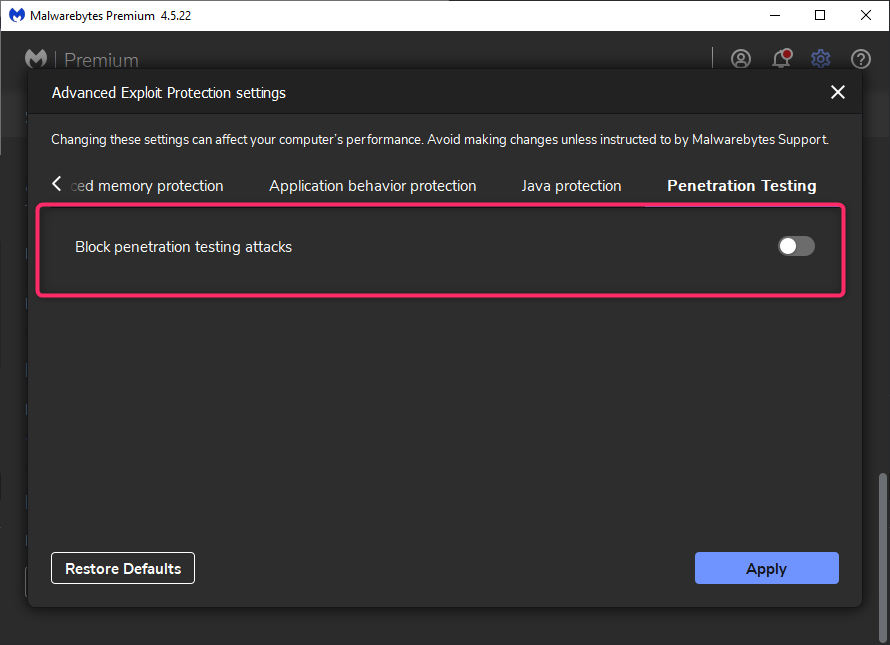The width and height of the screenshot is (890, 645).
Task: Switch to Application behavior protection tab
Action: point(372,186)
